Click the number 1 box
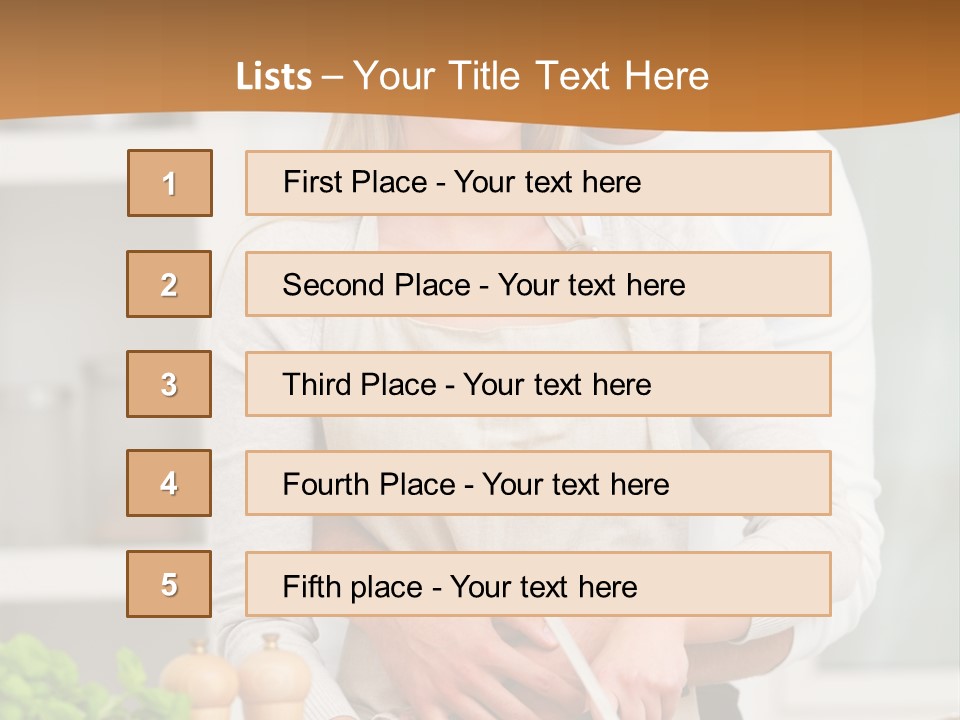Screen dimensions: 960x720 point(170,183)
